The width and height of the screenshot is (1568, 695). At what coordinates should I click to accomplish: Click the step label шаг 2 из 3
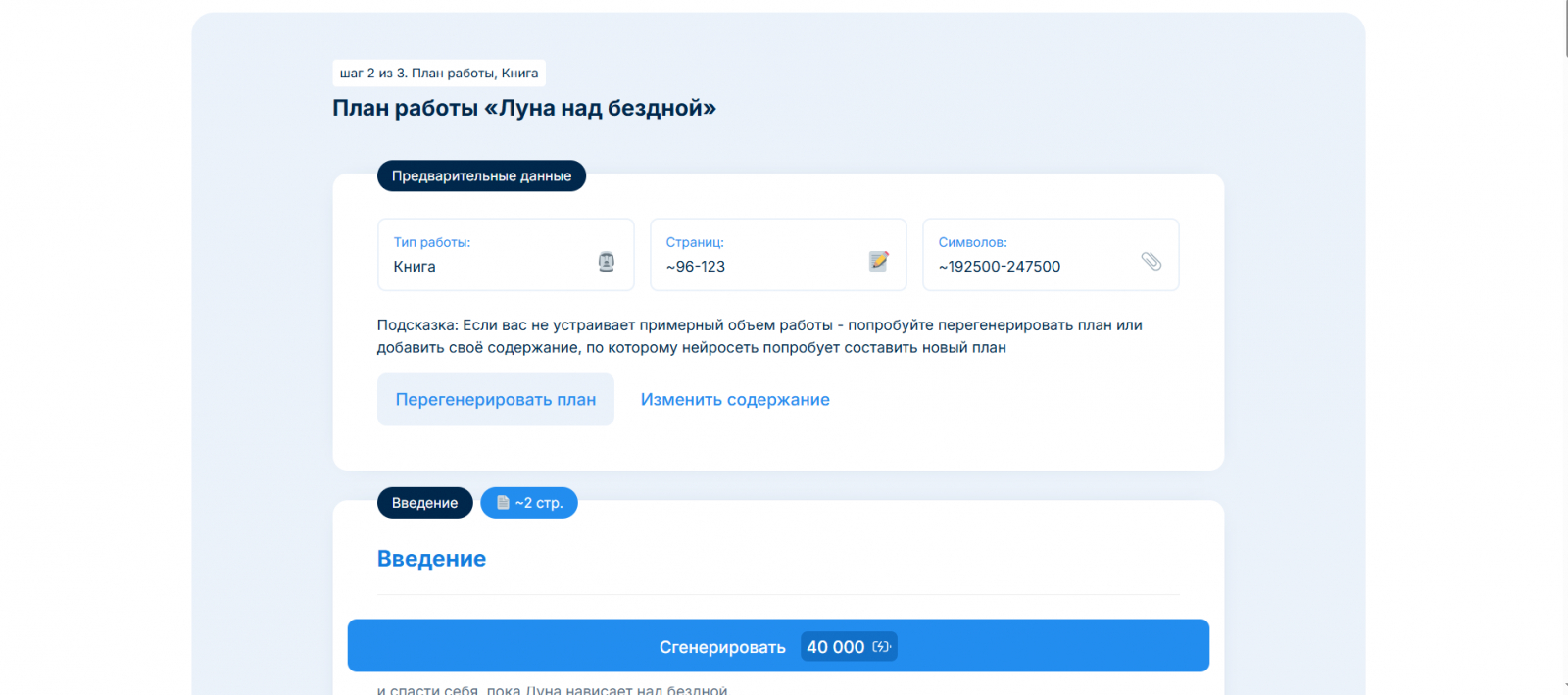click(439, 73)
